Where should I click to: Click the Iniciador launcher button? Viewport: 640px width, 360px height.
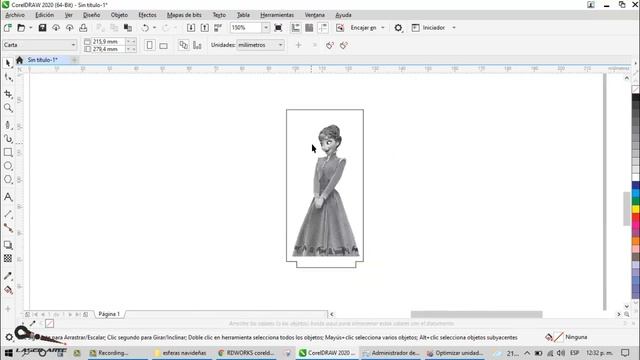click(x=429, y=28)
